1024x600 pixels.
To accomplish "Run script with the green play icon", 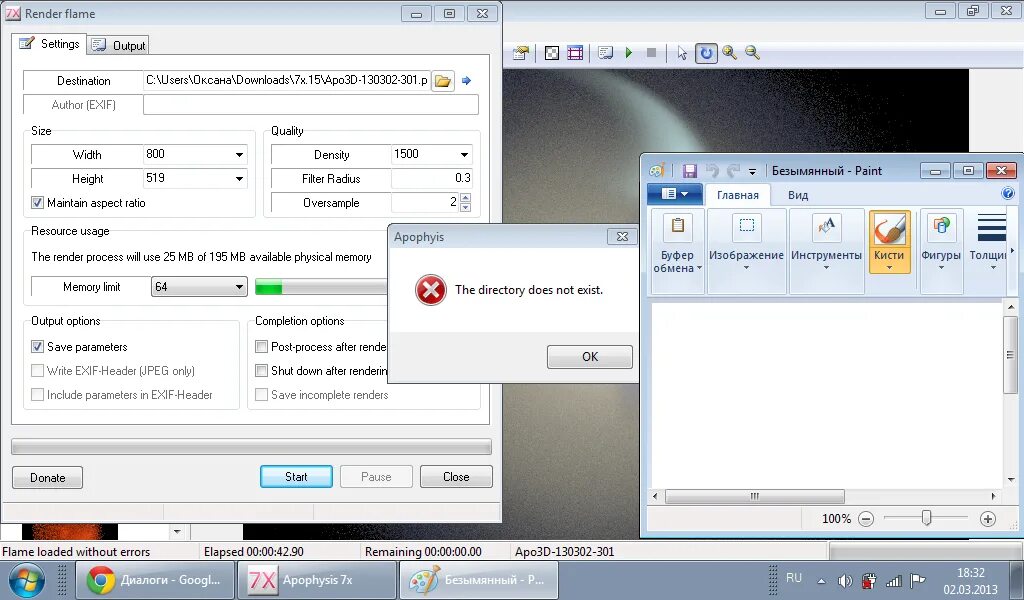I will pyautogui.click(x=629, y=53).
